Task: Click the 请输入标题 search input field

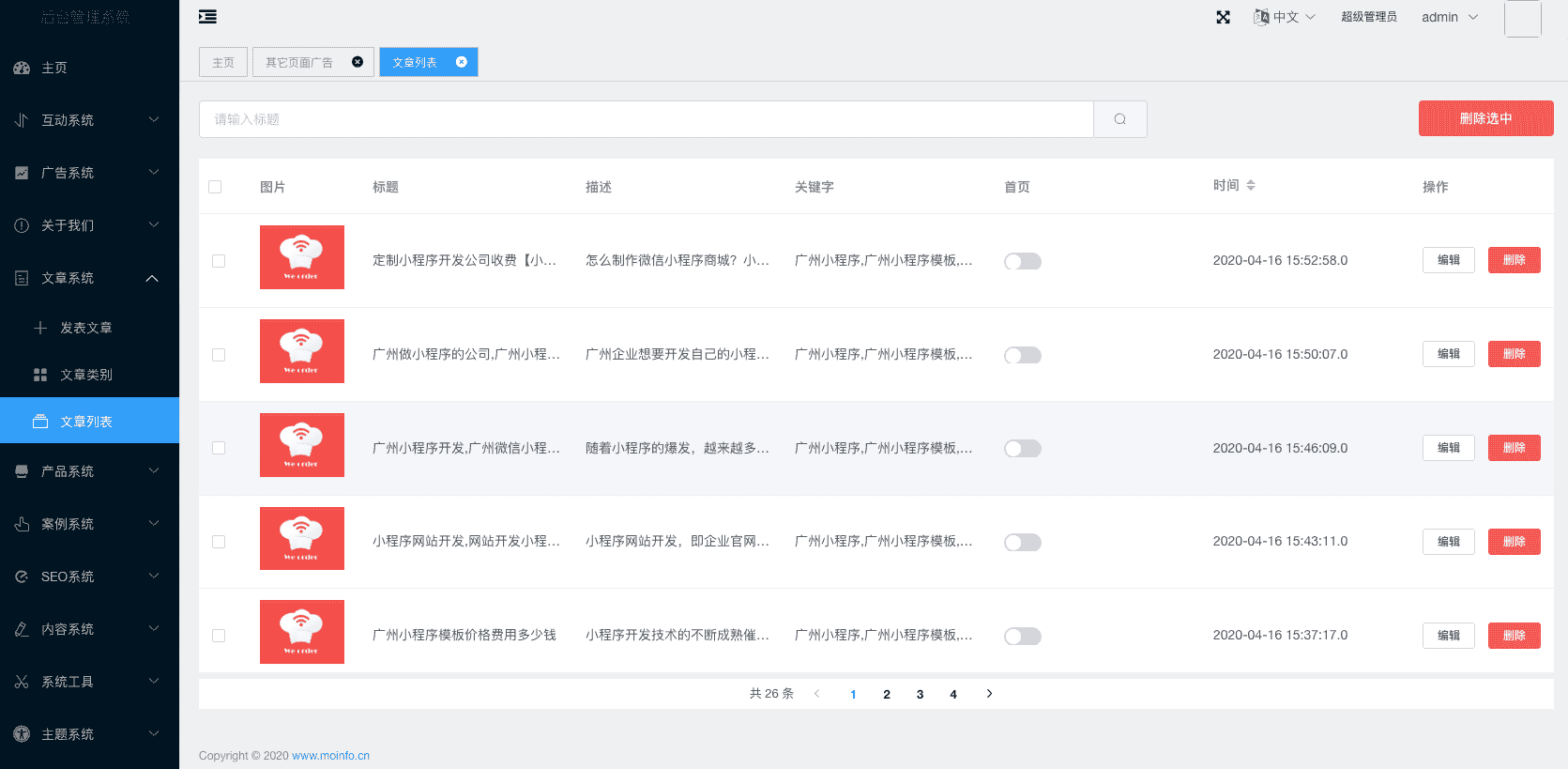Action: 646,119
